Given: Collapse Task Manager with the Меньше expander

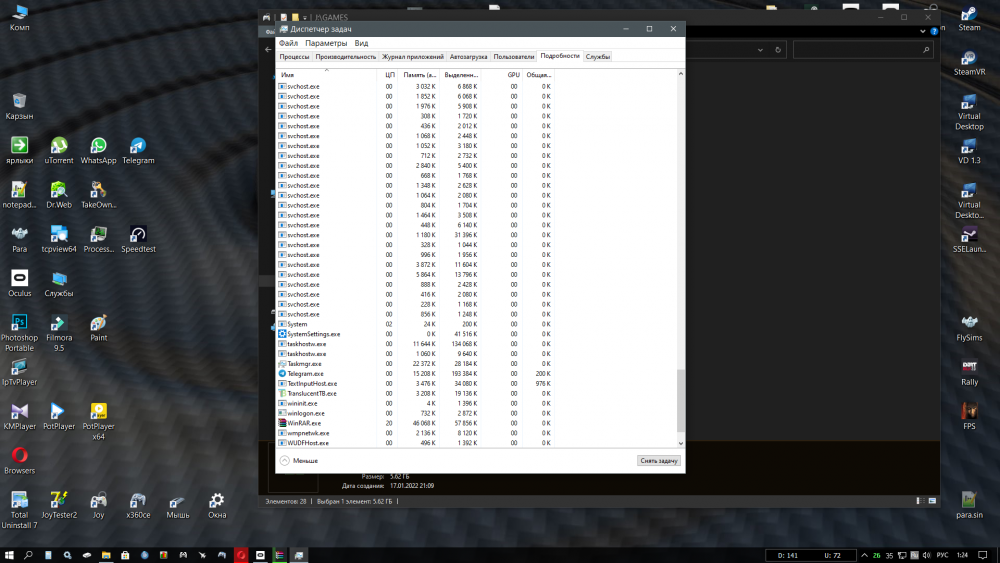Looking at the screenshot, I should [298, 460].
